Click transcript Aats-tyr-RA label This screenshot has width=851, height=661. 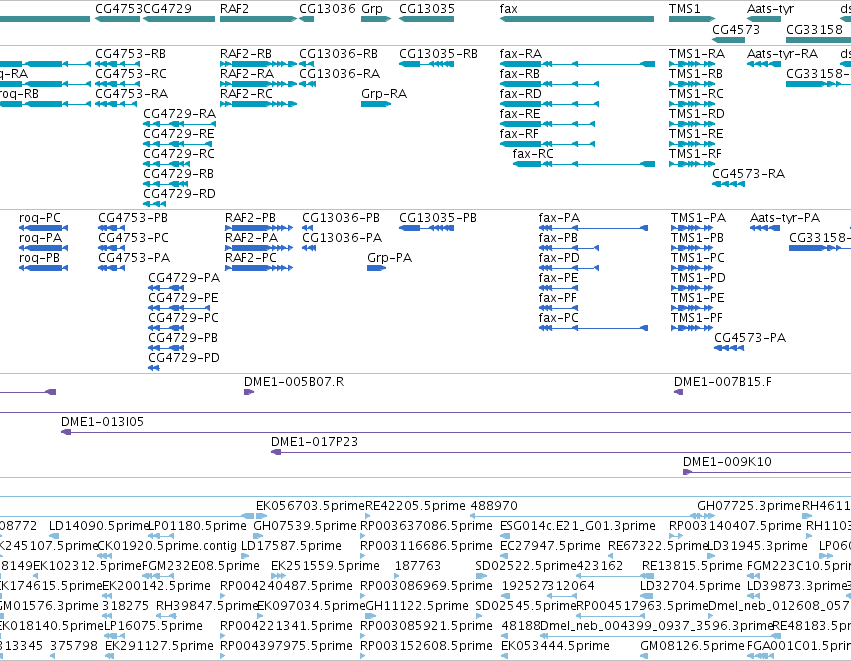click(782, 54)
